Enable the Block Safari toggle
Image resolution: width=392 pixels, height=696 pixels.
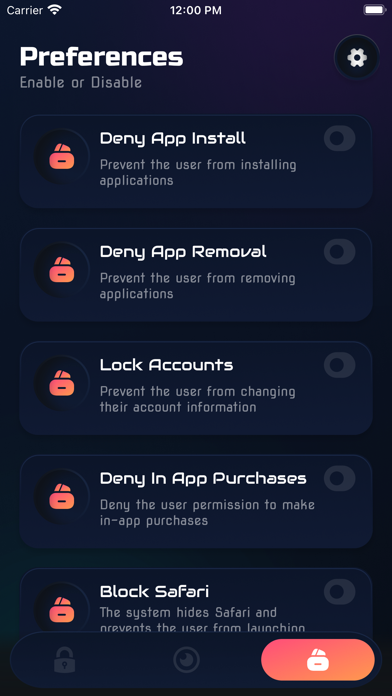[x=340, y=592]
